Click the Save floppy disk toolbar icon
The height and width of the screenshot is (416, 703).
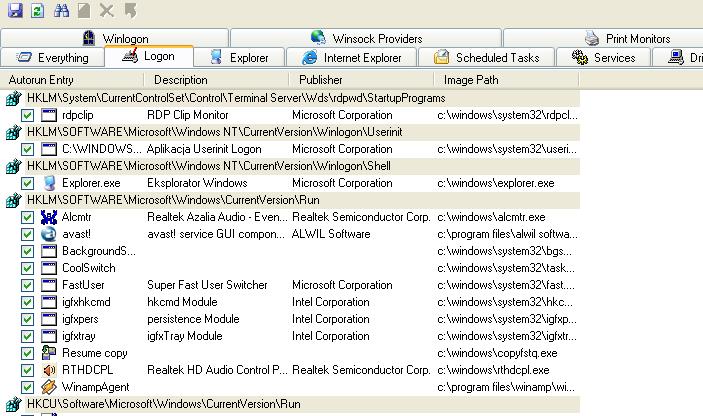(15, 10)
